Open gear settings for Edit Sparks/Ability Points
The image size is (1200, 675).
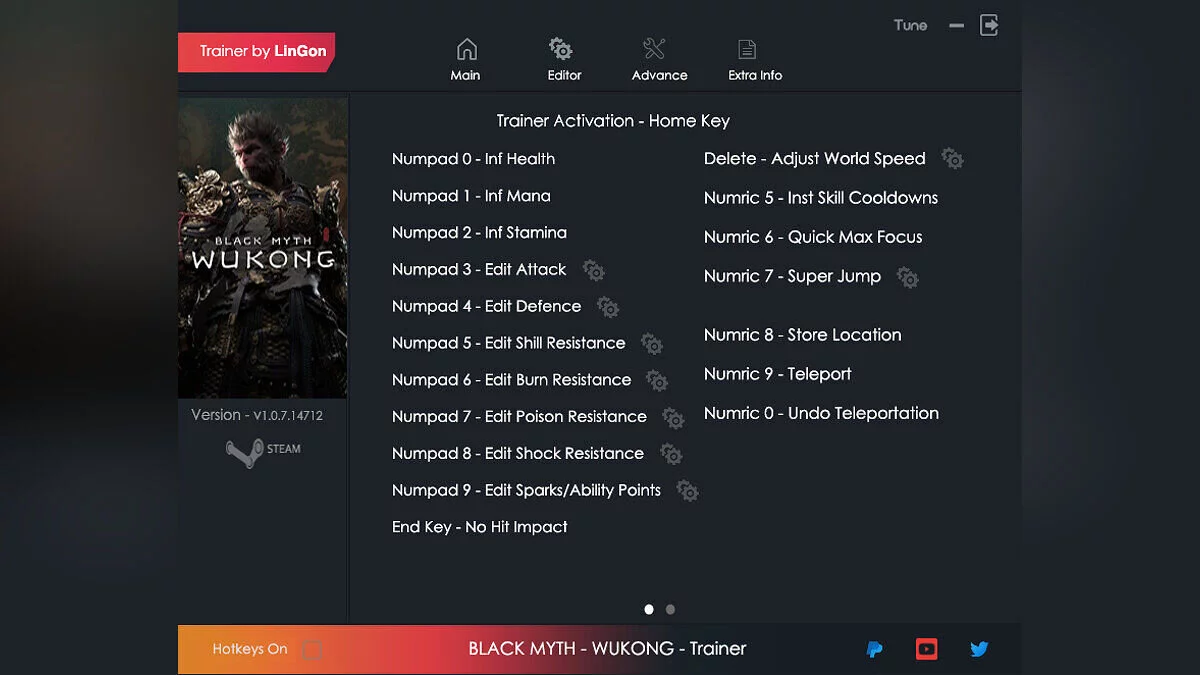[x=687, y=492]
